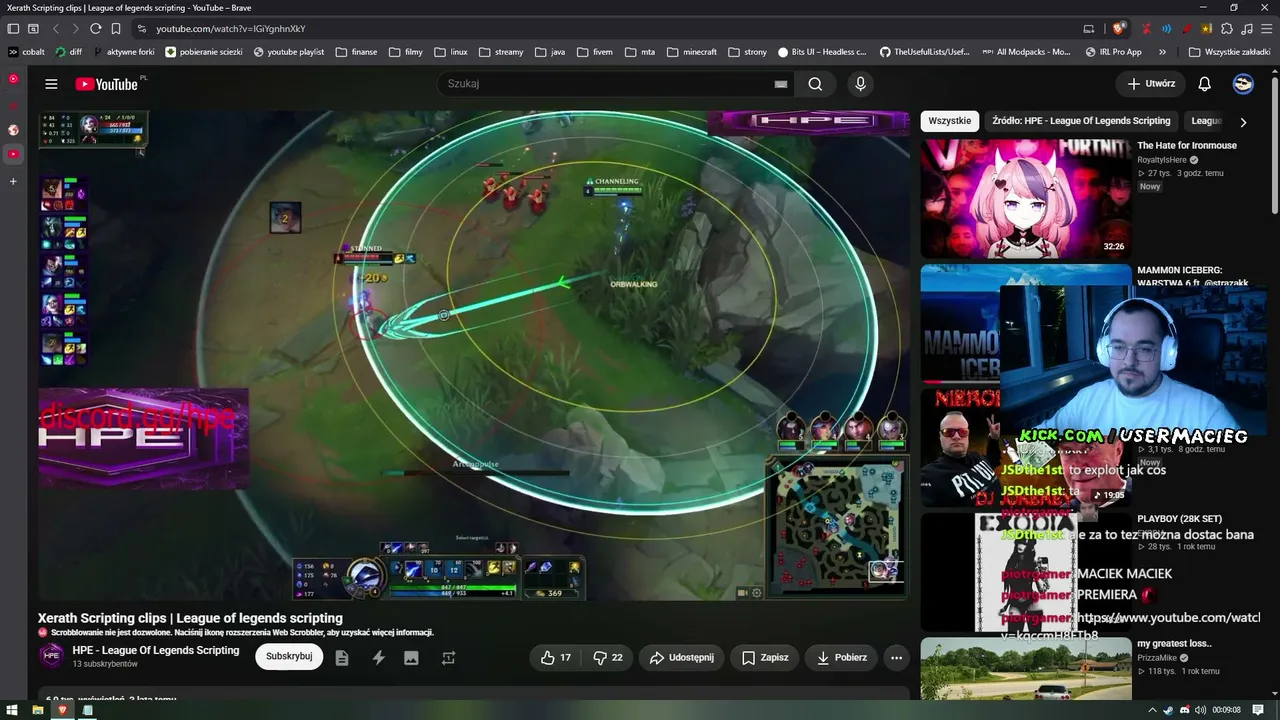The image size is (1280, 720).
Task: Bookmark this page in Brave
Action: tap(116, 29)
